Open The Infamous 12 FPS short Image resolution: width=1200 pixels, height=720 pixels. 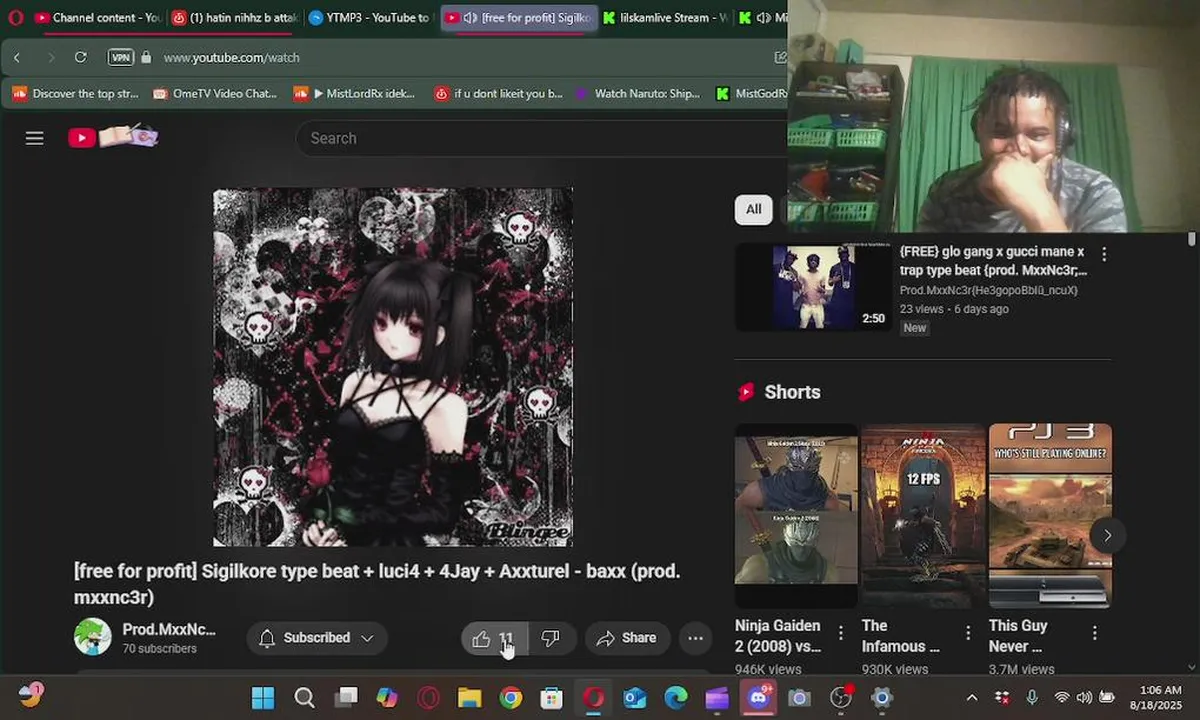coord(923,515)
